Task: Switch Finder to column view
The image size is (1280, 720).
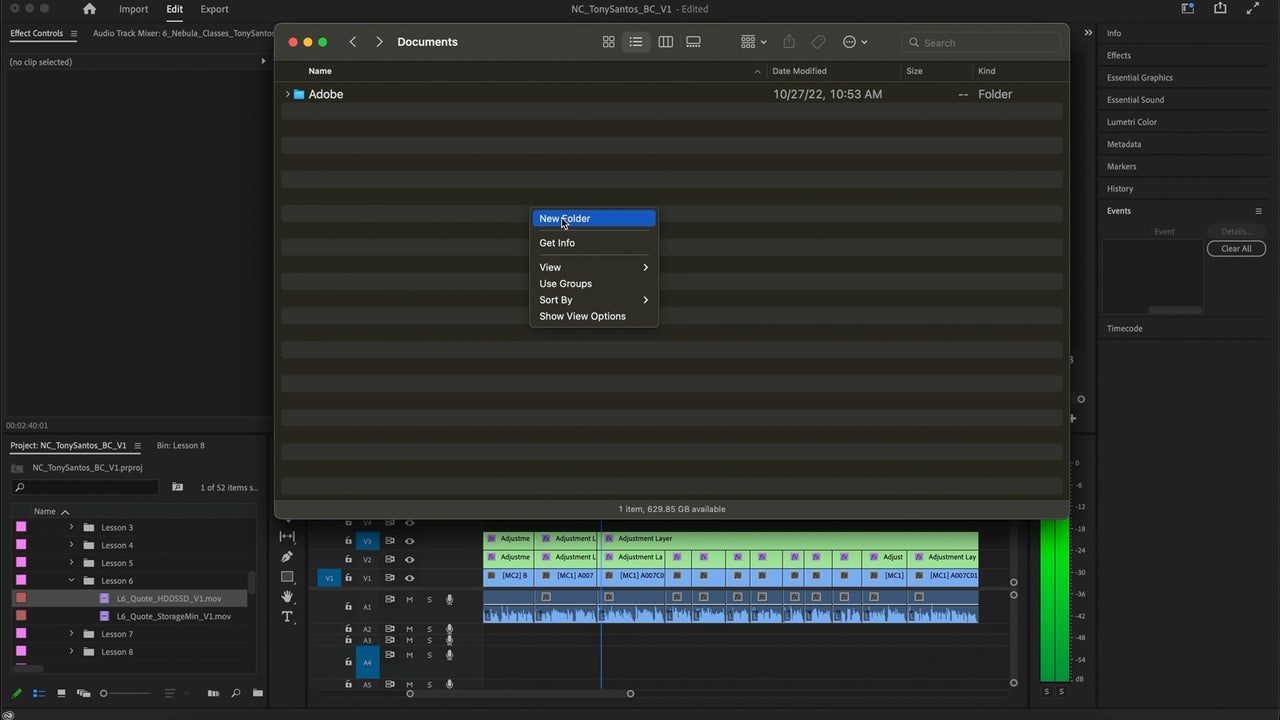Action: 665,42
